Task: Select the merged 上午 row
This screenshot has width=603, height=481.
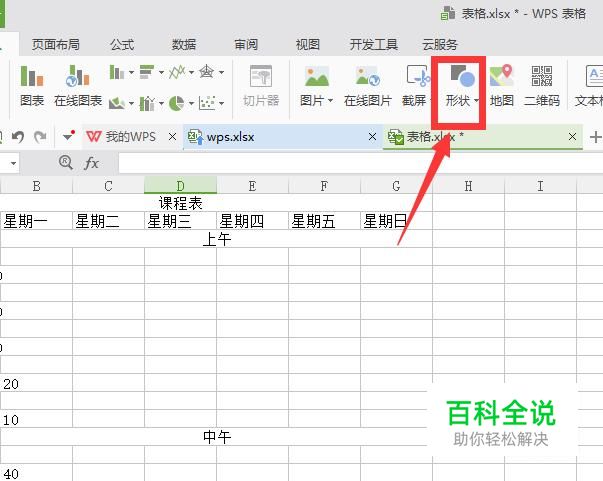Action: coord(217,239)
